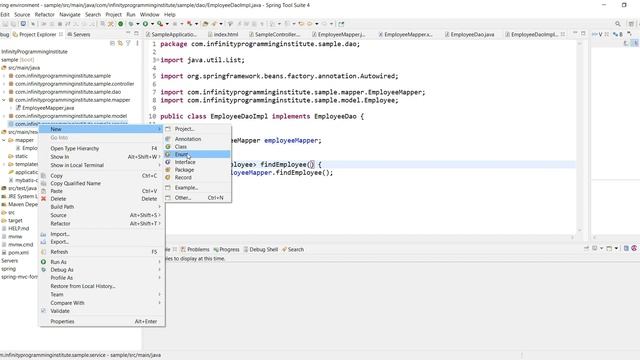Viewport: 640px width, 360px height.
Task: Open the Navigate menu
Action: [x=70, y=14]
